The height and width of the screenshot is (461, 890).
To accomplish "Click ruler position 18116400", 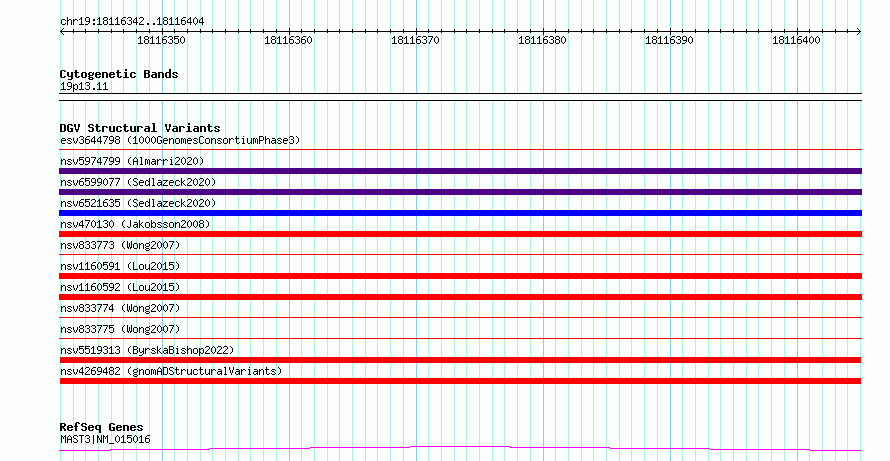I will click(x=796, y=40).
